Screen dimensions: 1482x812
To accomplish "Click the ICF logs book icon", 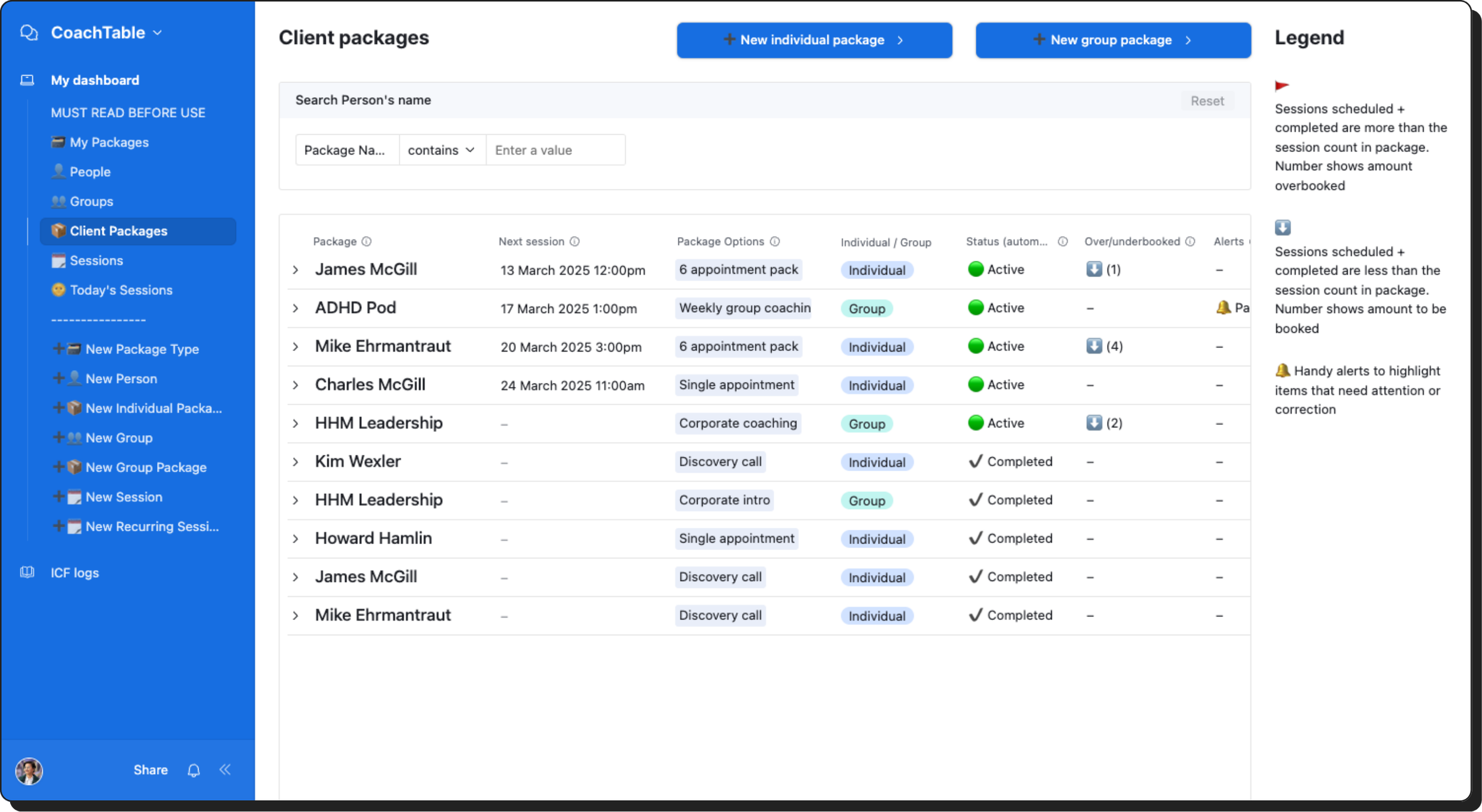I will (x=27, y=573).
